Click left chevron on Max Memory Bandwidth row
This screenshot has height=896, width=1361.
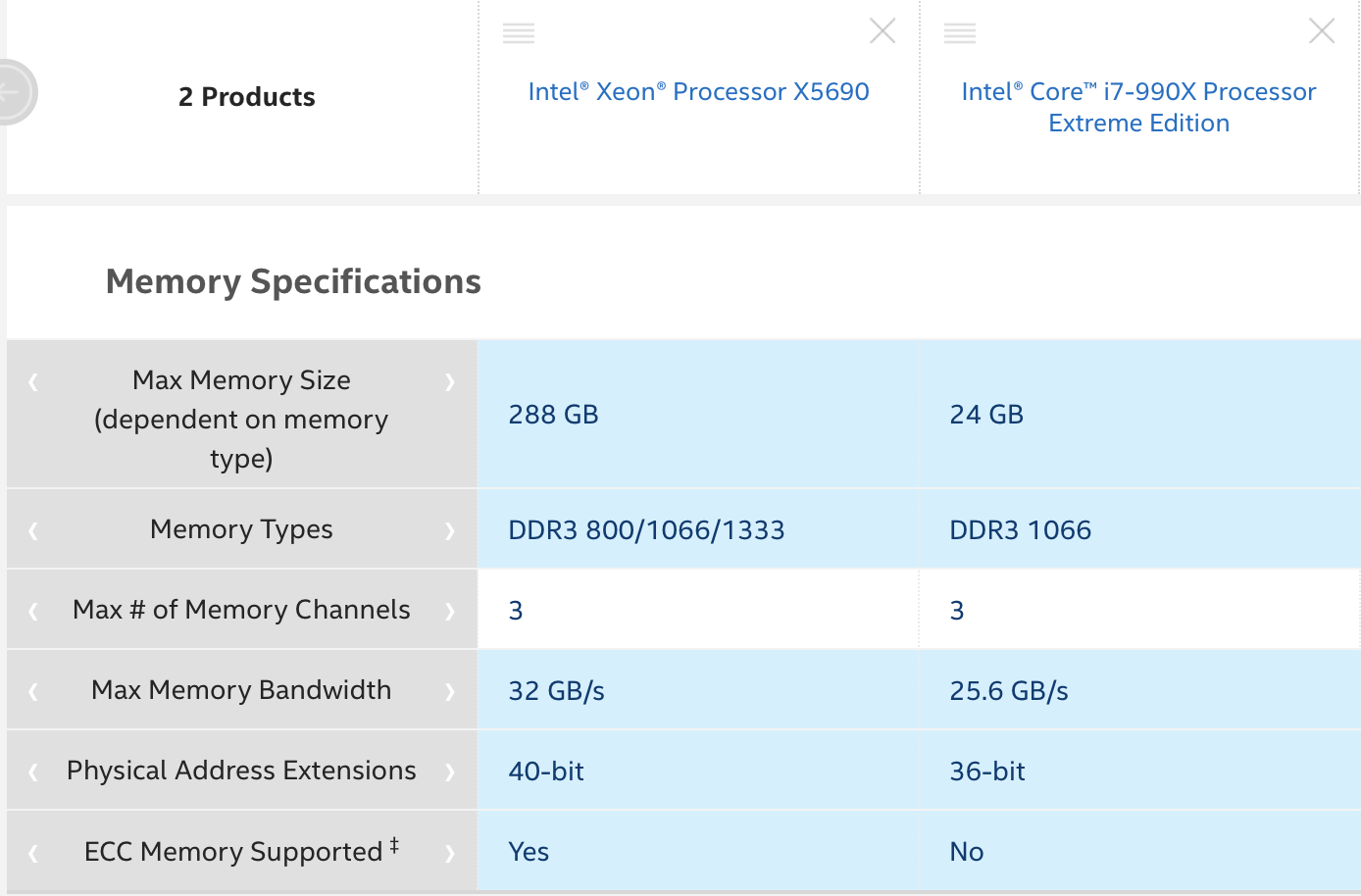click(x=33, y=691)
